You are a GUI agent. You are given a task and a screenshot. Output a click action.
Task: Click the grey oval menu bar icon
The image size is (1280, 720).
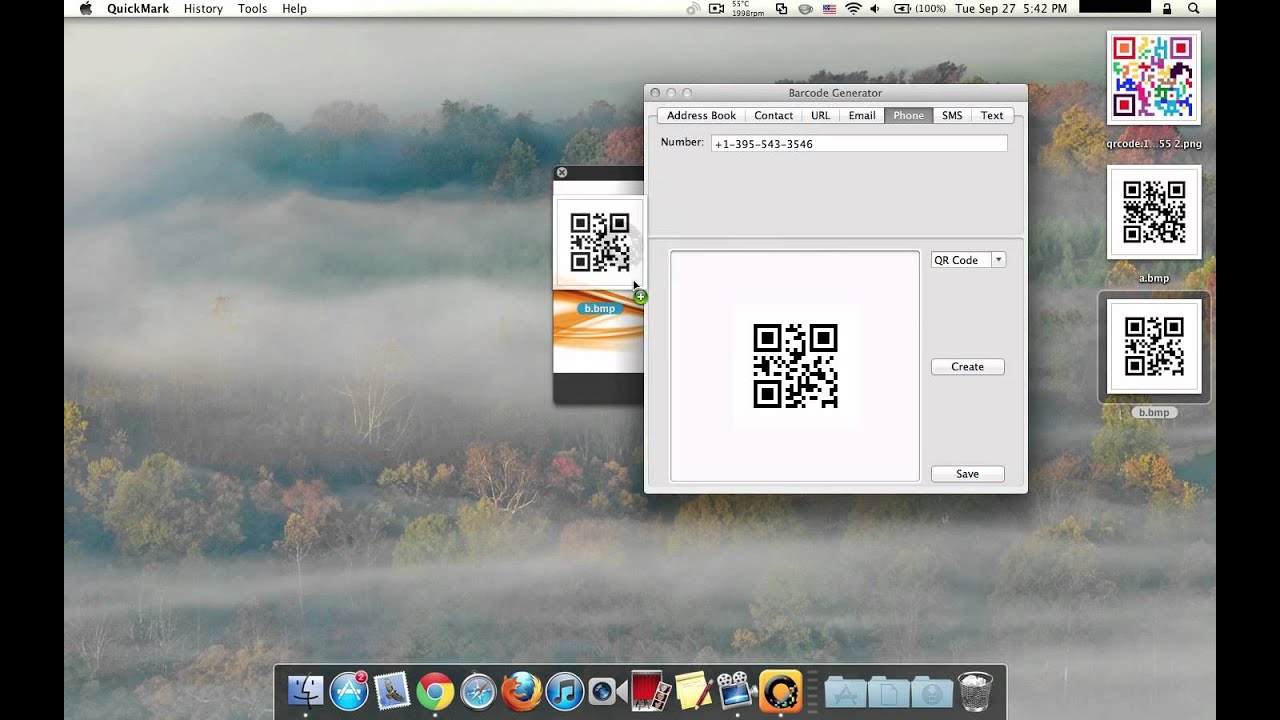tap(805, 8)
